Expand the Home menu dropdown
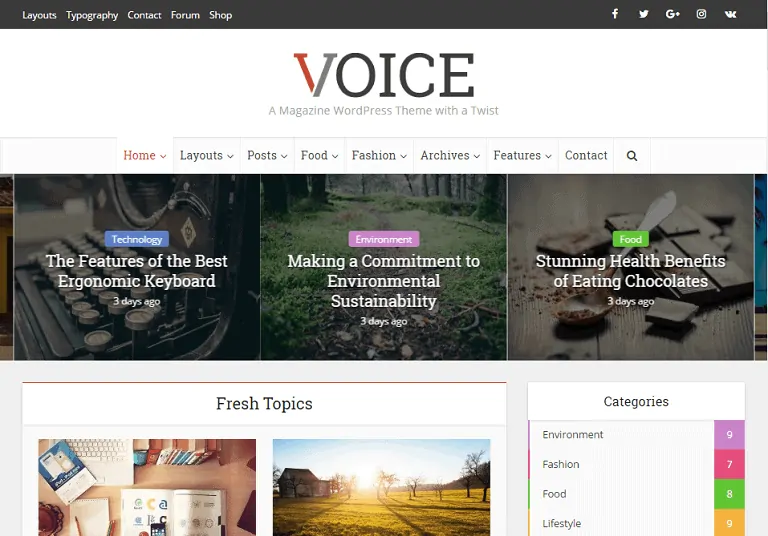The width and height of the screenshot is (768, 536). tap(144, 155)
